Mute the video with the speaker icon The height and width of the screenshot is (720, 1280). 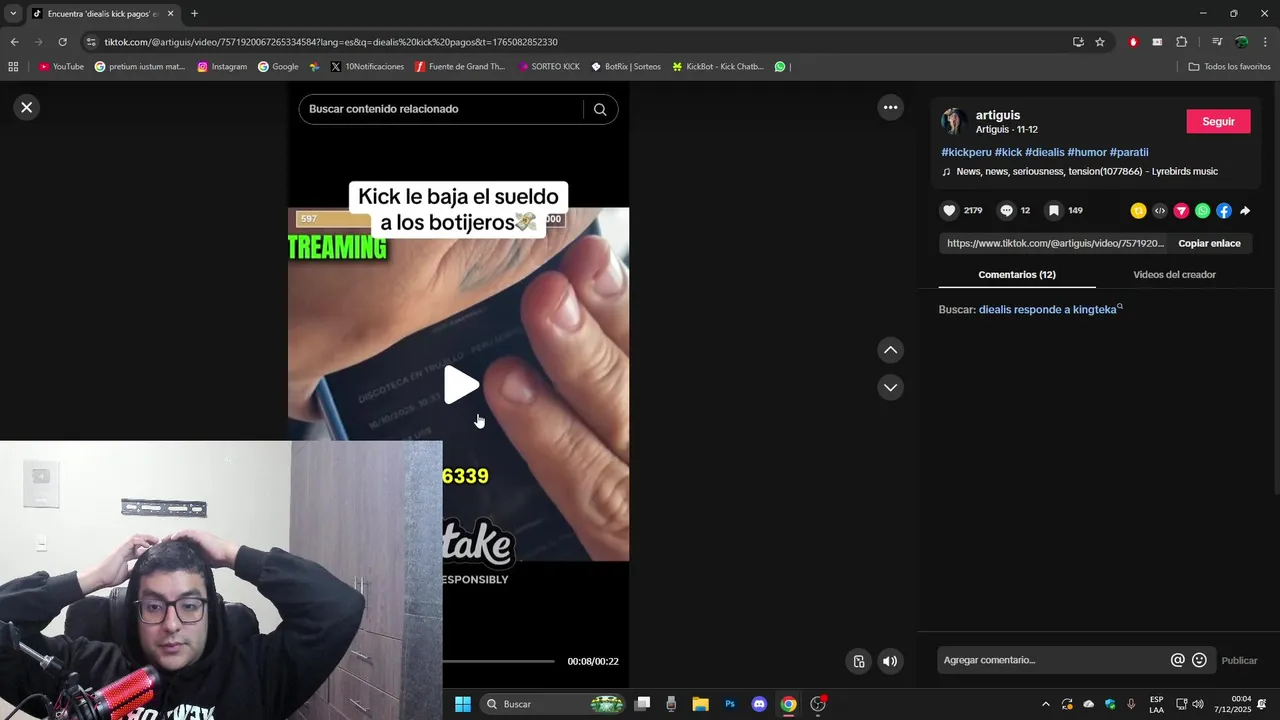(x=890, y=661)
